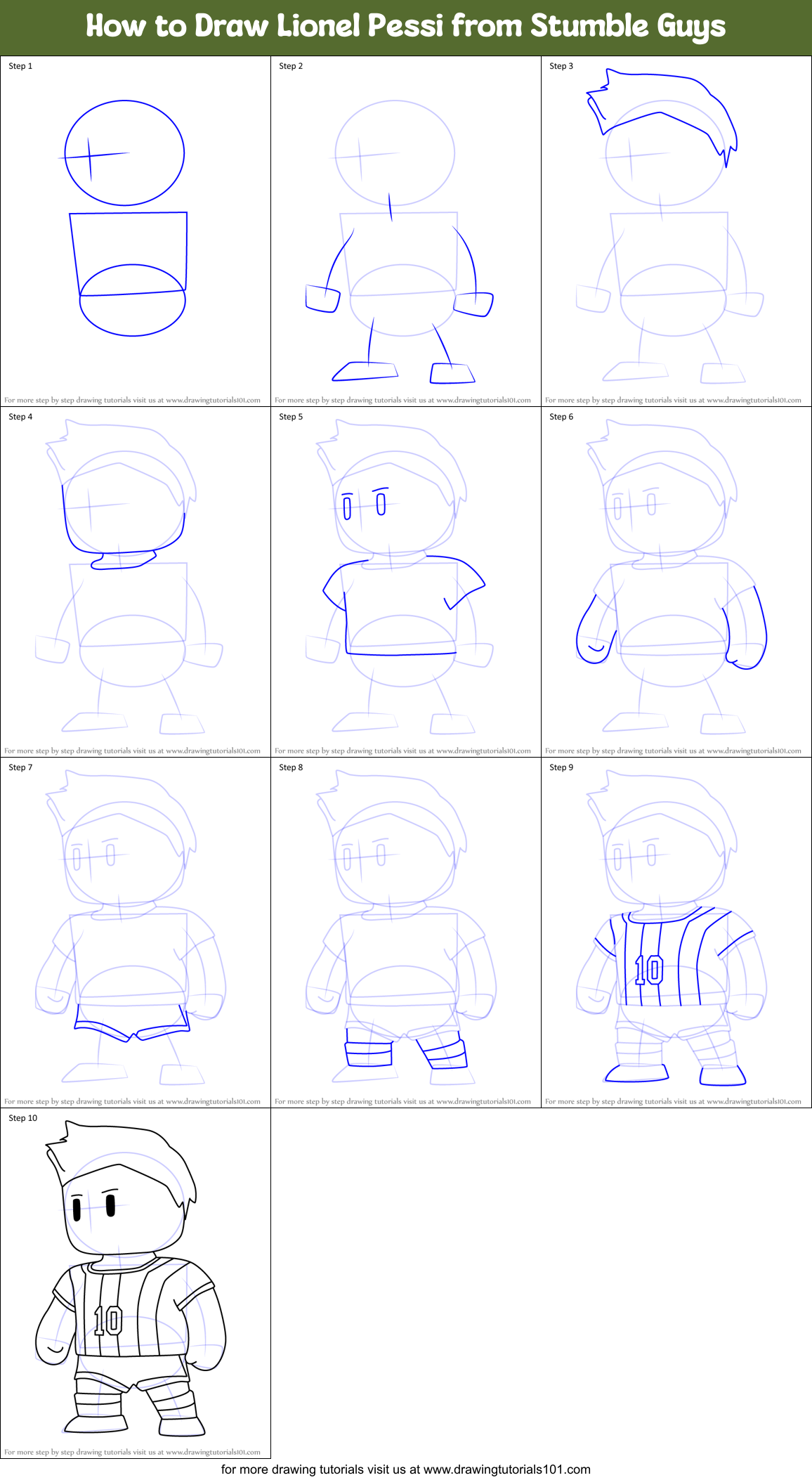
Task: Click the 'Step 10' label
Action: click(22, 1118)
